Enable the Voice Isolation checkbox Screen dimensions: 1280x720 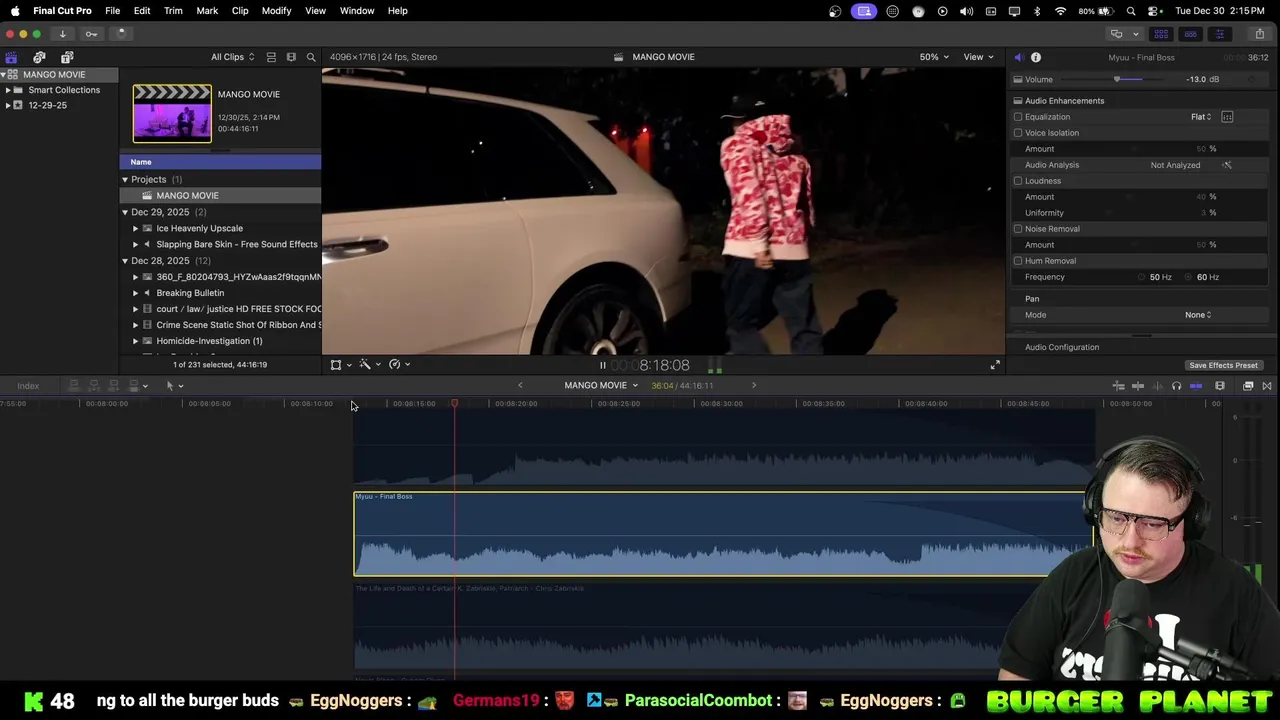[x=1018, y=133]
